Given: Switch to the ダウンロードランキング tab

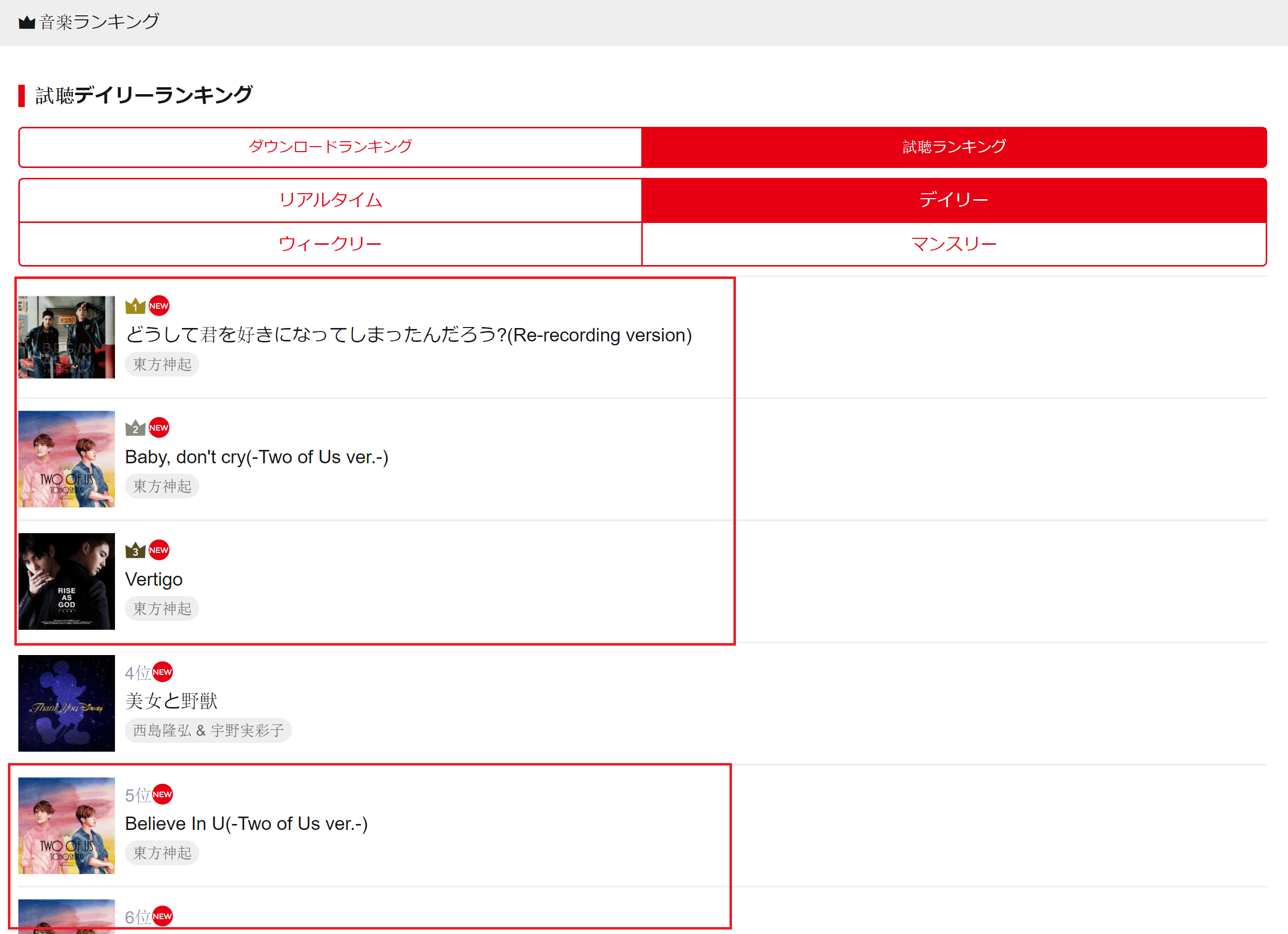Looking at the screenshot, I should pos(330,147).
